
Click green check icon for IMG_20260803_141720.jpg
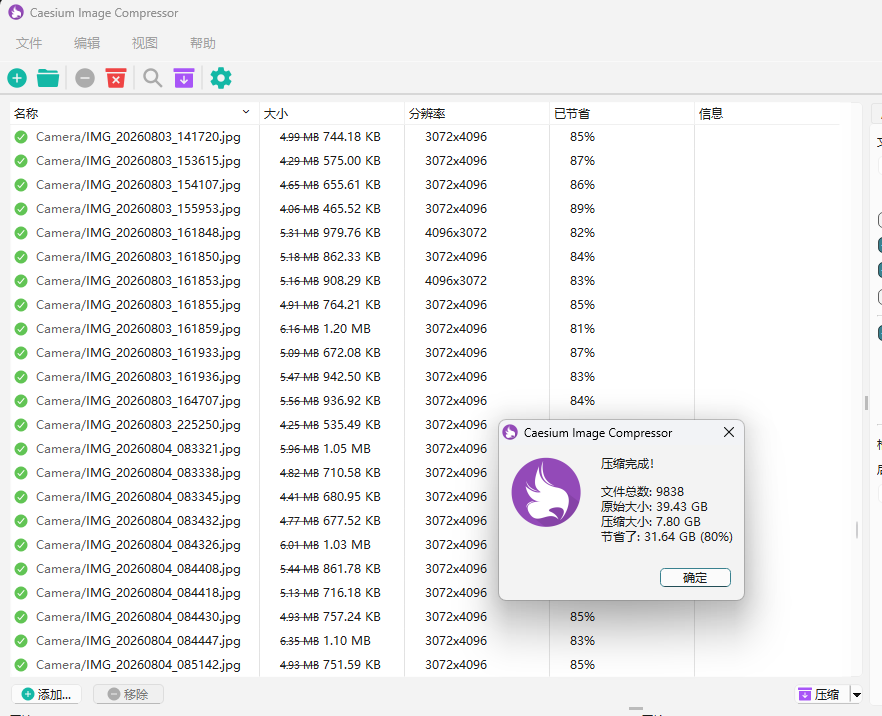tap(21, 137)
